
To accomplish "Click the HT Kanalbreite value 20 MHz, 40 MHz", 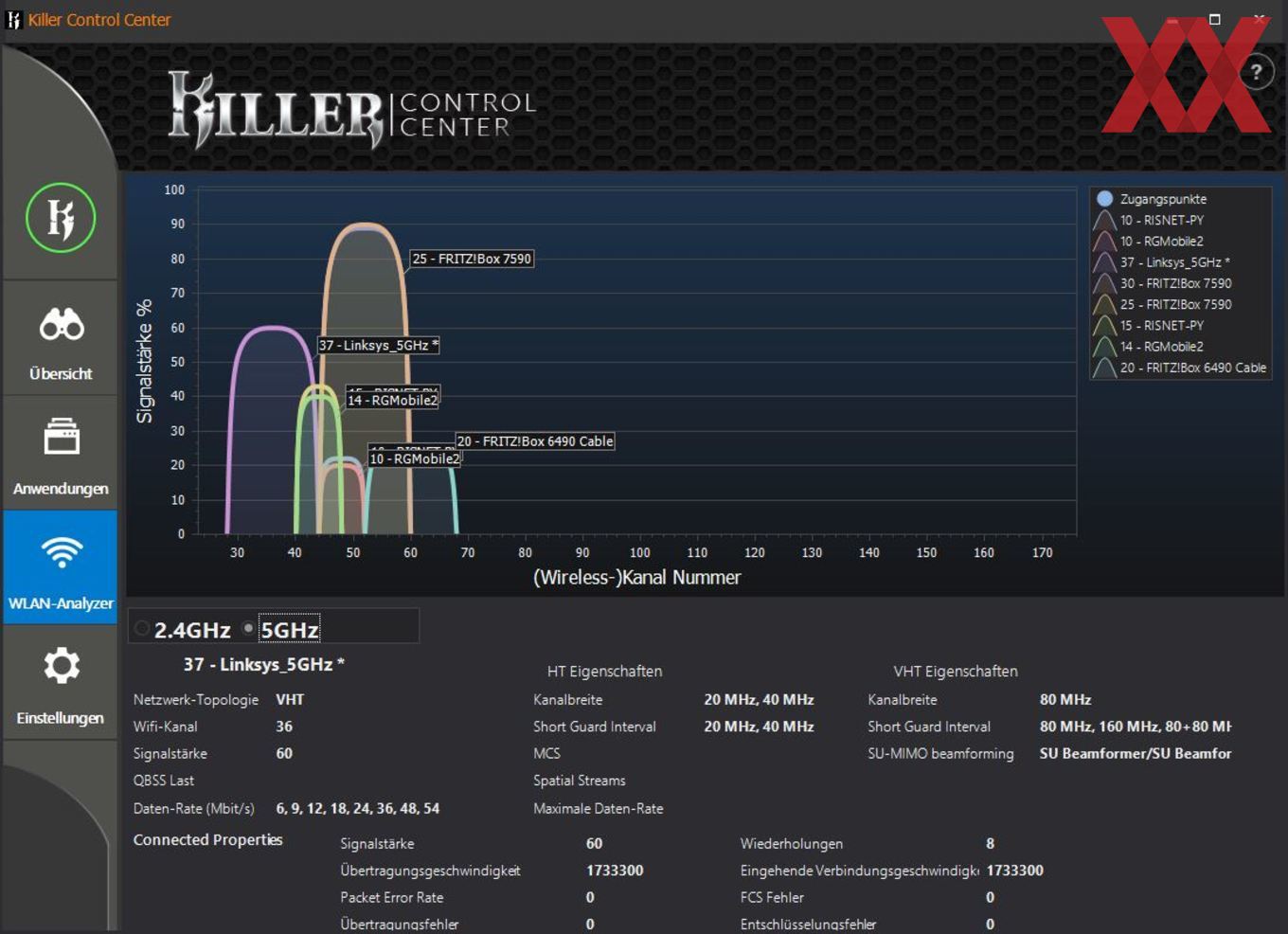I will pyautogui.click(x=759, y=700).
